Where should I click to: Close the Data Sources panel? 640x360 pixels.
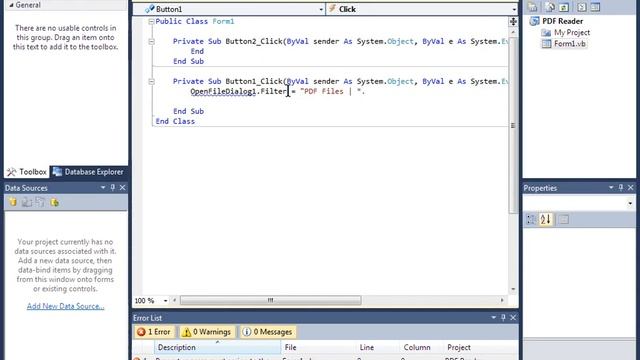tap(122, 188)
